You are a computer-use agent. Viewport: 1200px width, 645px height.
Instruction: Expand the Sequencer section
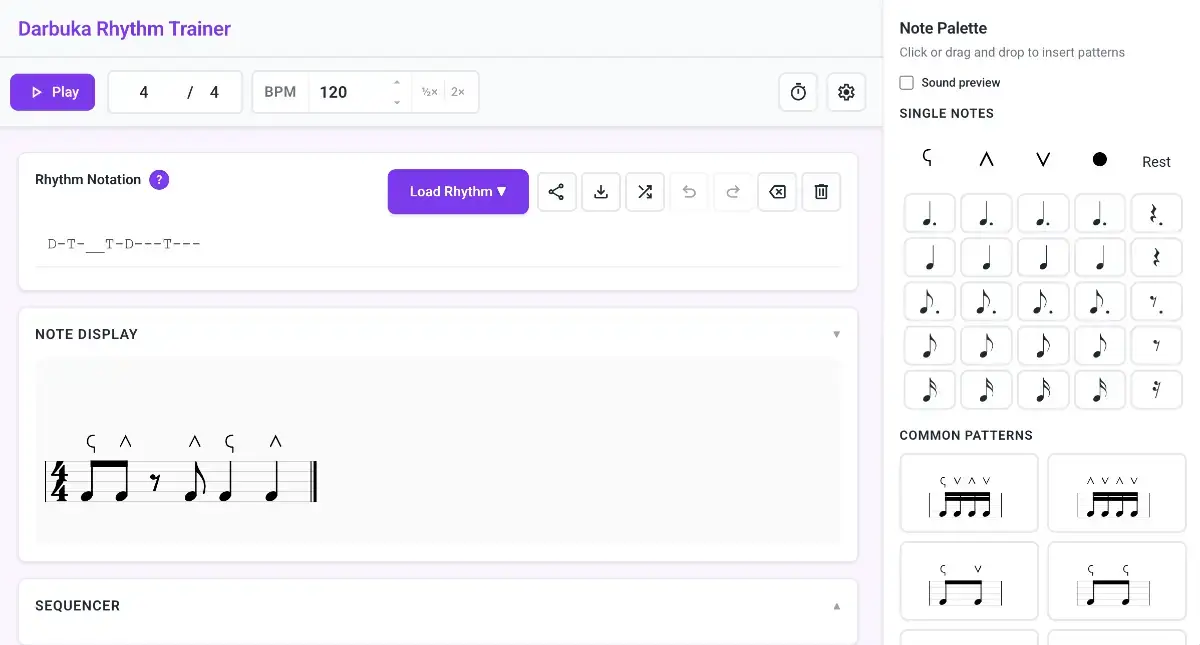[x=837, y=606]
